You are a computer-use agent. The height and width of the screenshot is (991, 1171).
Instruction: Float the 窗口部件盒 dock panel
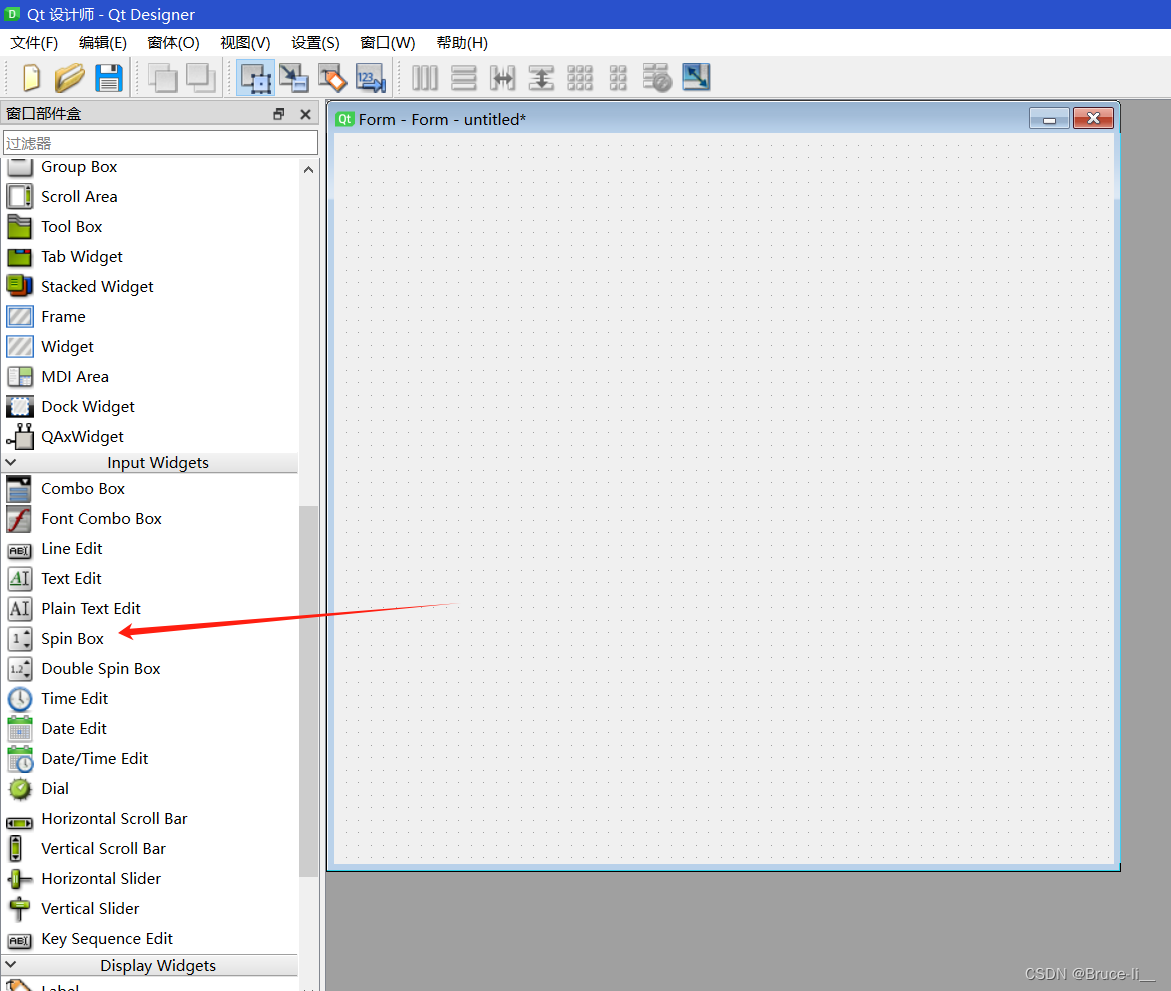279,114
